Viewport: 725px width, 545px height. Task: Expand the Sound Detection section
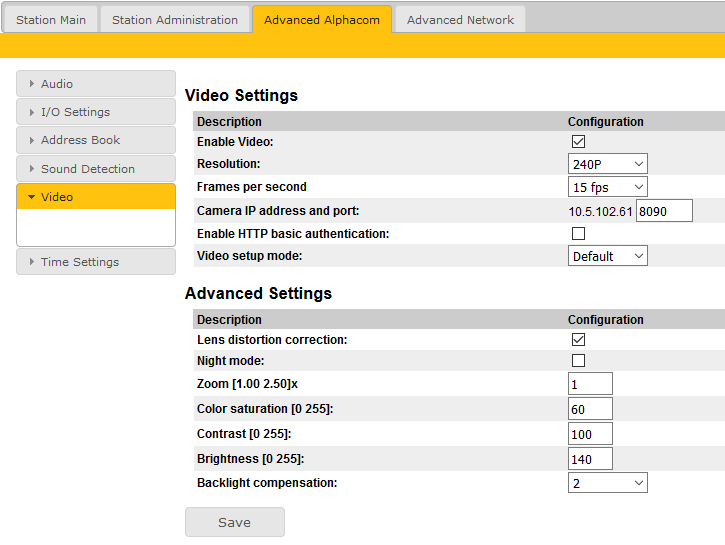pyautogui.click(x=96, y=169)
